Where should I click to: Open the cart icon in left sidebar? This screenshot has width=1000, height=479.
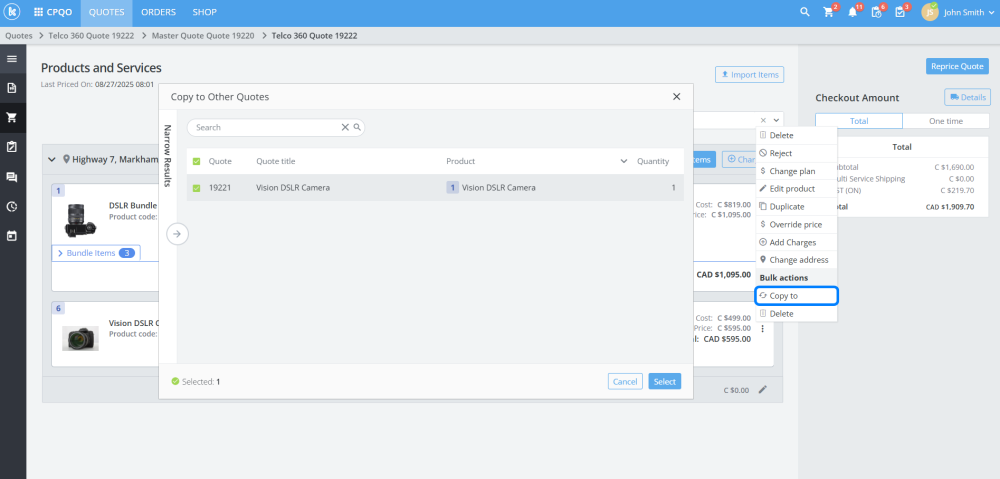click(11, 117)
